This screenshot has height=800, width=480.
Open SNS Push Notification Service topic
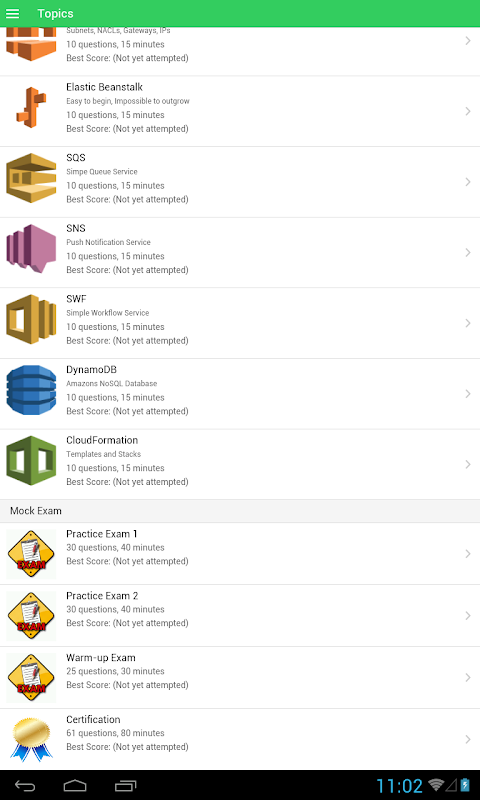[x=240, y=253]
